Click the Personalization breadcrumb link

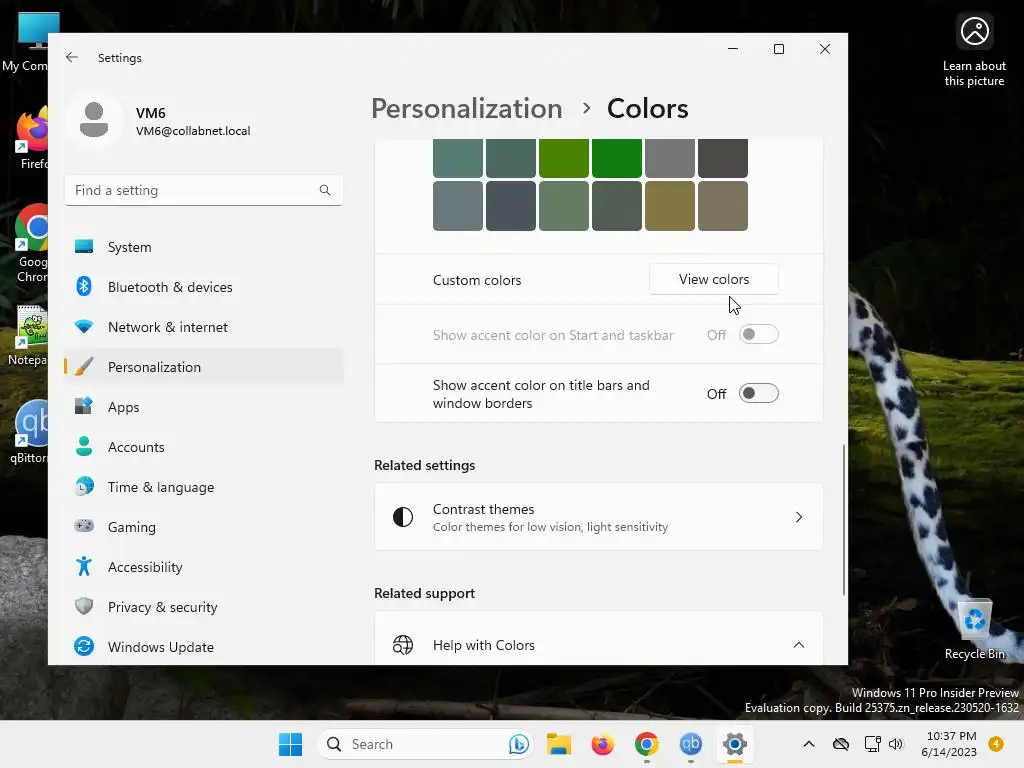click(466, 108)
